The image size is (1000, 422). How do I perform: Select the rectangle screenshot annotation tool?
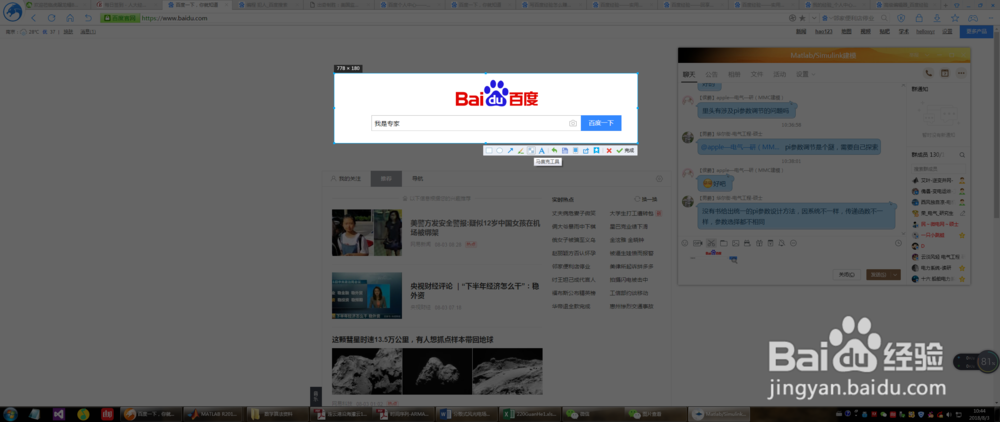coord(489,150)
